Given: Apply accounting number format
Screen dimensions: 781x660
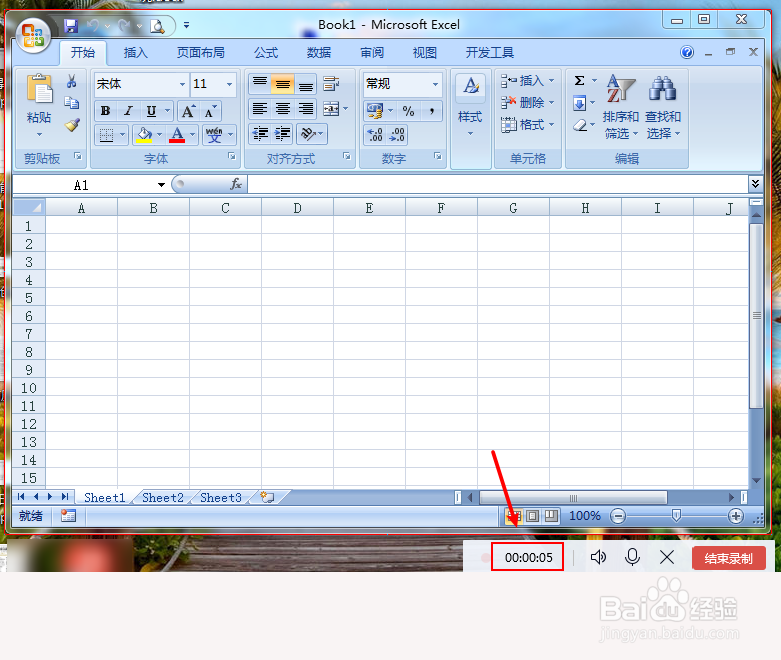Looking at the screenshot, I should pyautogui.click(x=375, y=111).
